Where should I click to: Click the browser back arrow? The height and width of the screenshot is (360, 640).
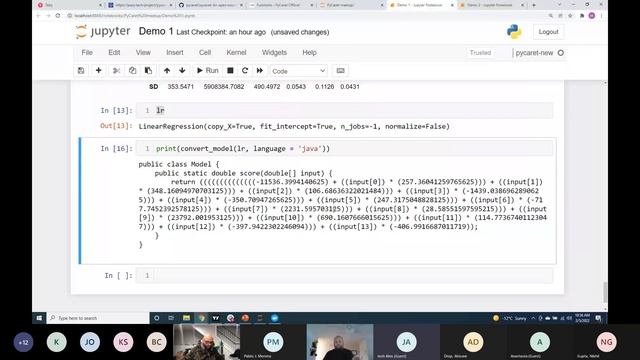tap(38, 16)
